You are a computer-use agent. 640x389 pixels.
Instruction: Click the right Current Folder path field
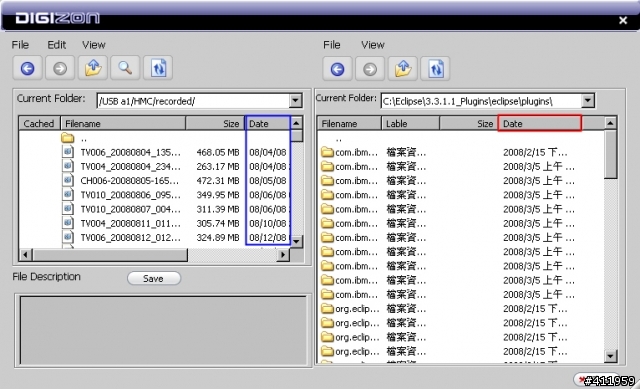coord(481,101)
